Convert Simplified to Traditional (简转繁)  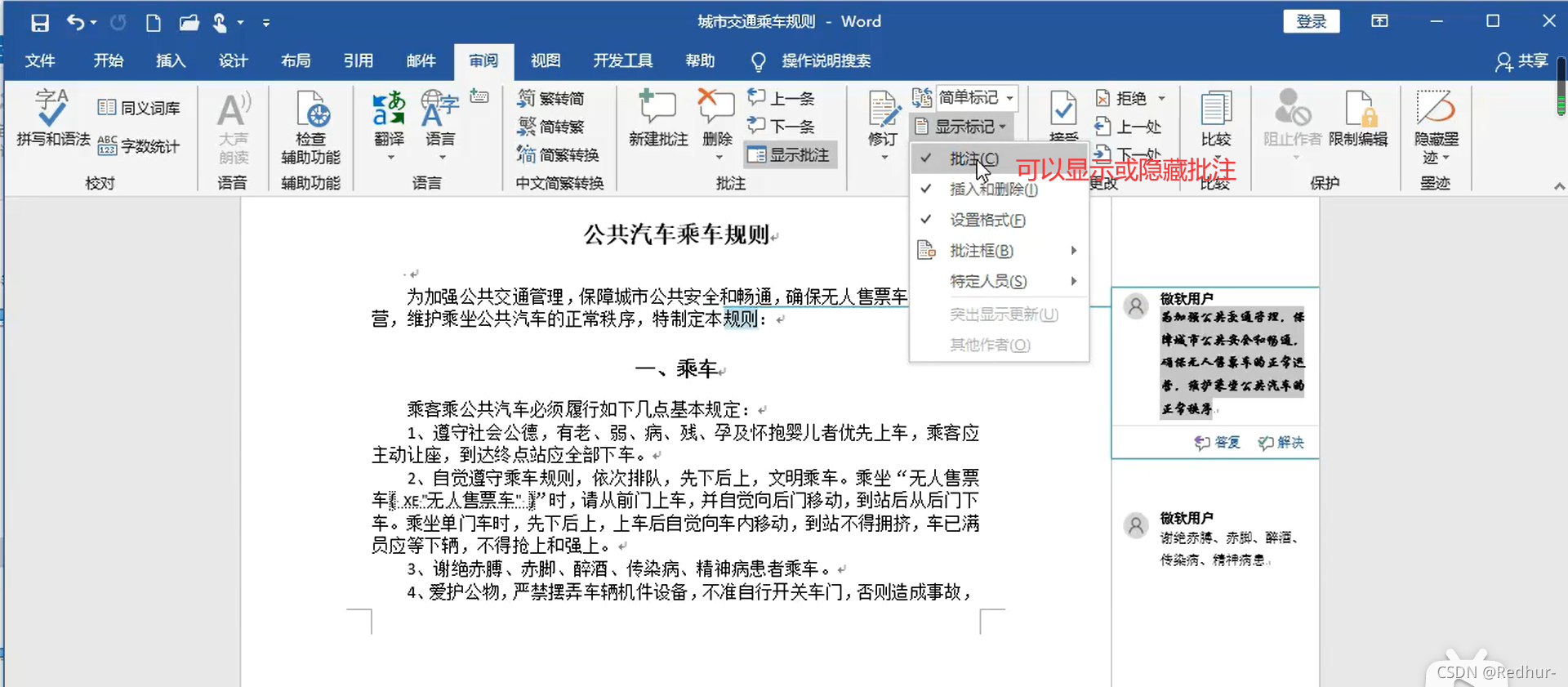[551, 126]
